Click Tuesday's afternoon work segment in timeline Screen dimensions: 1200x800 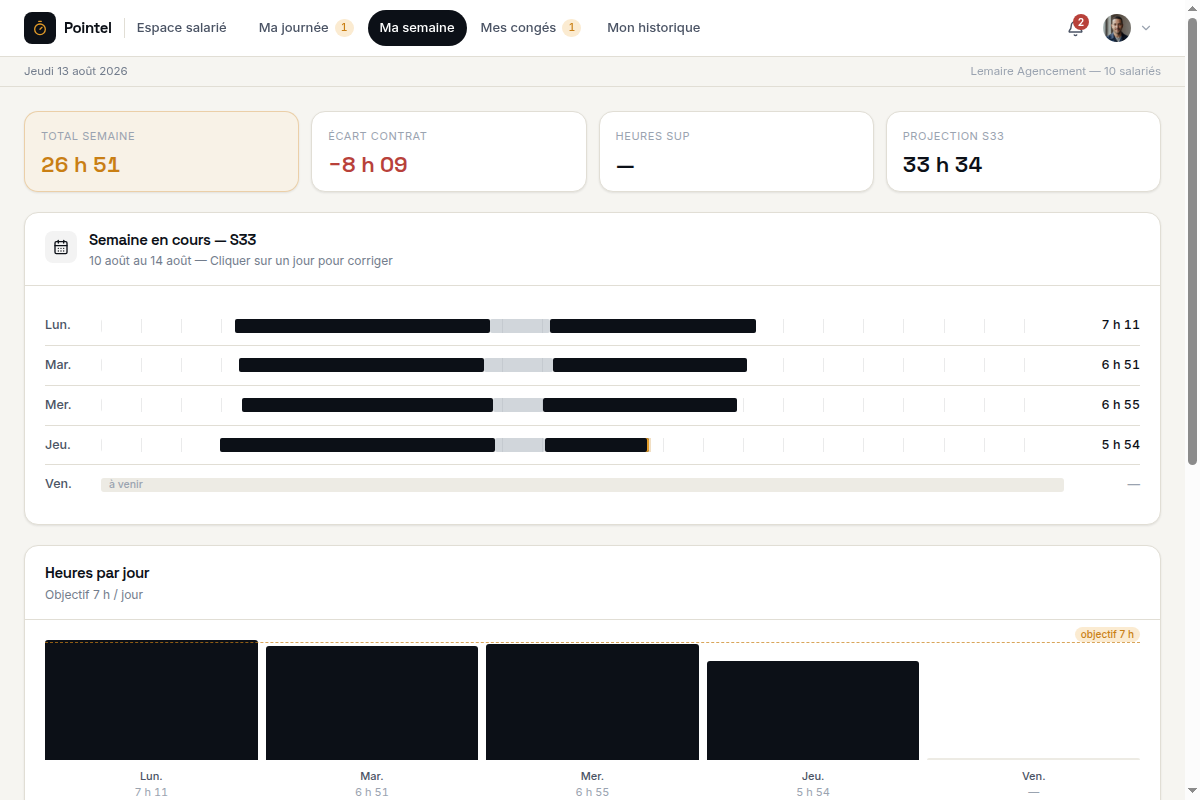point(650,365)
